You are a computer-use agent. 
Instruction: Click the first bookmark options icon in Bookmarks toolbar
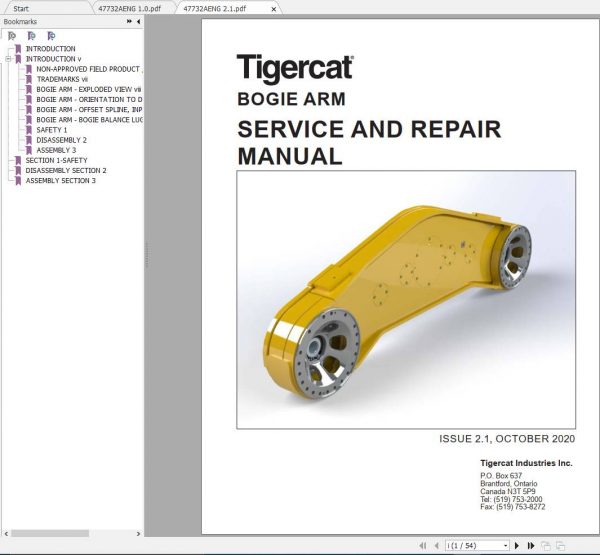pyautogui.click(x=12, y=36)
